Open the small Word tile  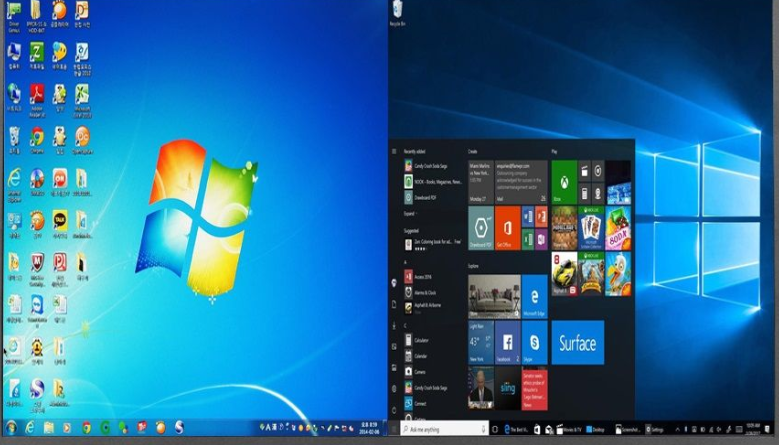tap(528, 217)
